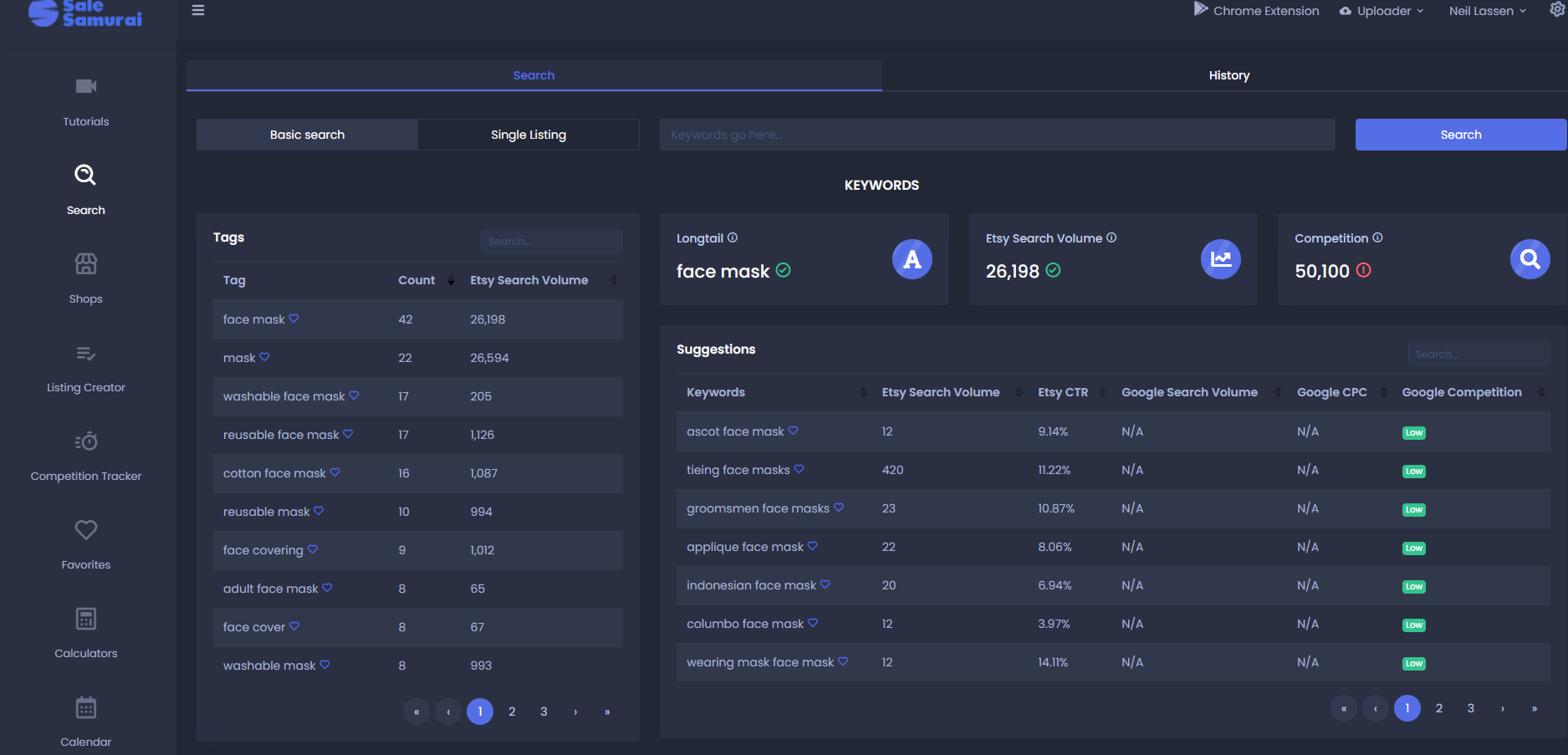Open the Shops storefront icon
This screenshot has height=755, width=1568.
click(86, 263)
